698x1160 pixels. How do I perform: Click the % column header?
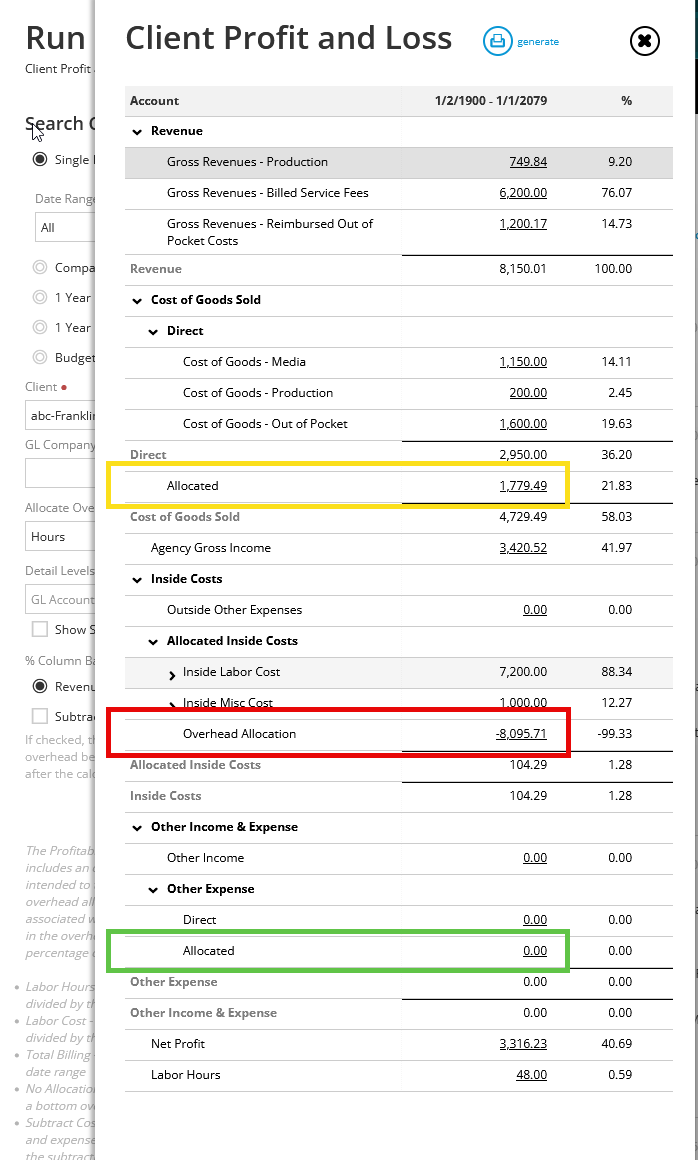pos(626,101)
